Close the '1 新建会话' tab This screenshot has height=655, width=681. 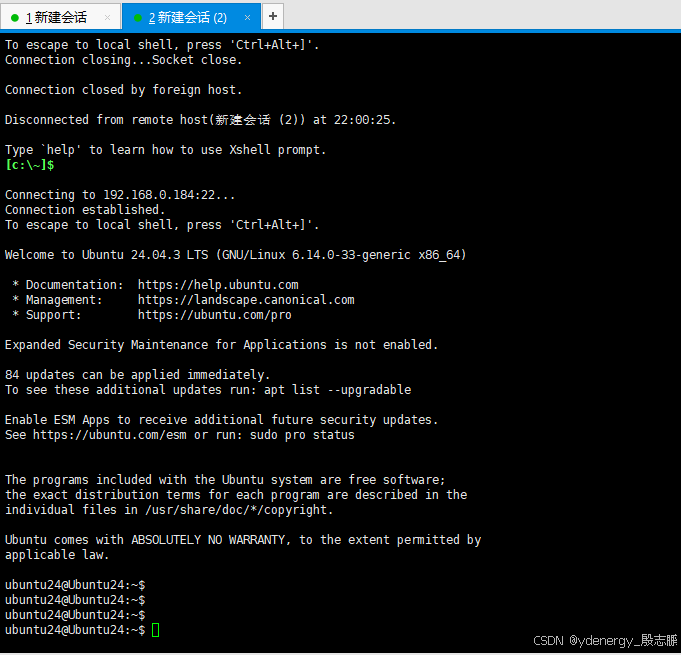107,17
